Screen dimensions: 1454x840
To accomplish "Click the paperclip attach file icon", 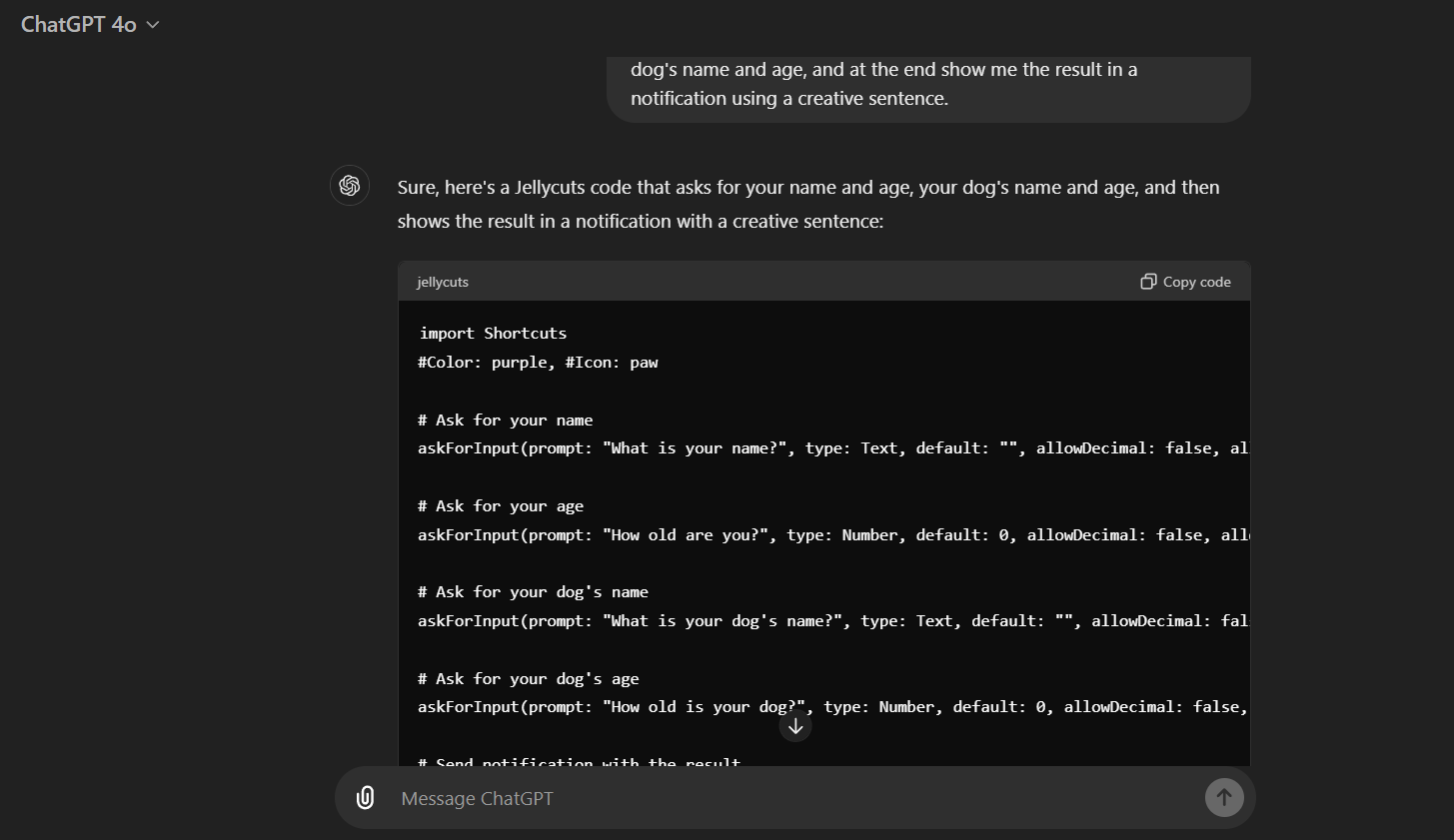I will click(366, 798).
